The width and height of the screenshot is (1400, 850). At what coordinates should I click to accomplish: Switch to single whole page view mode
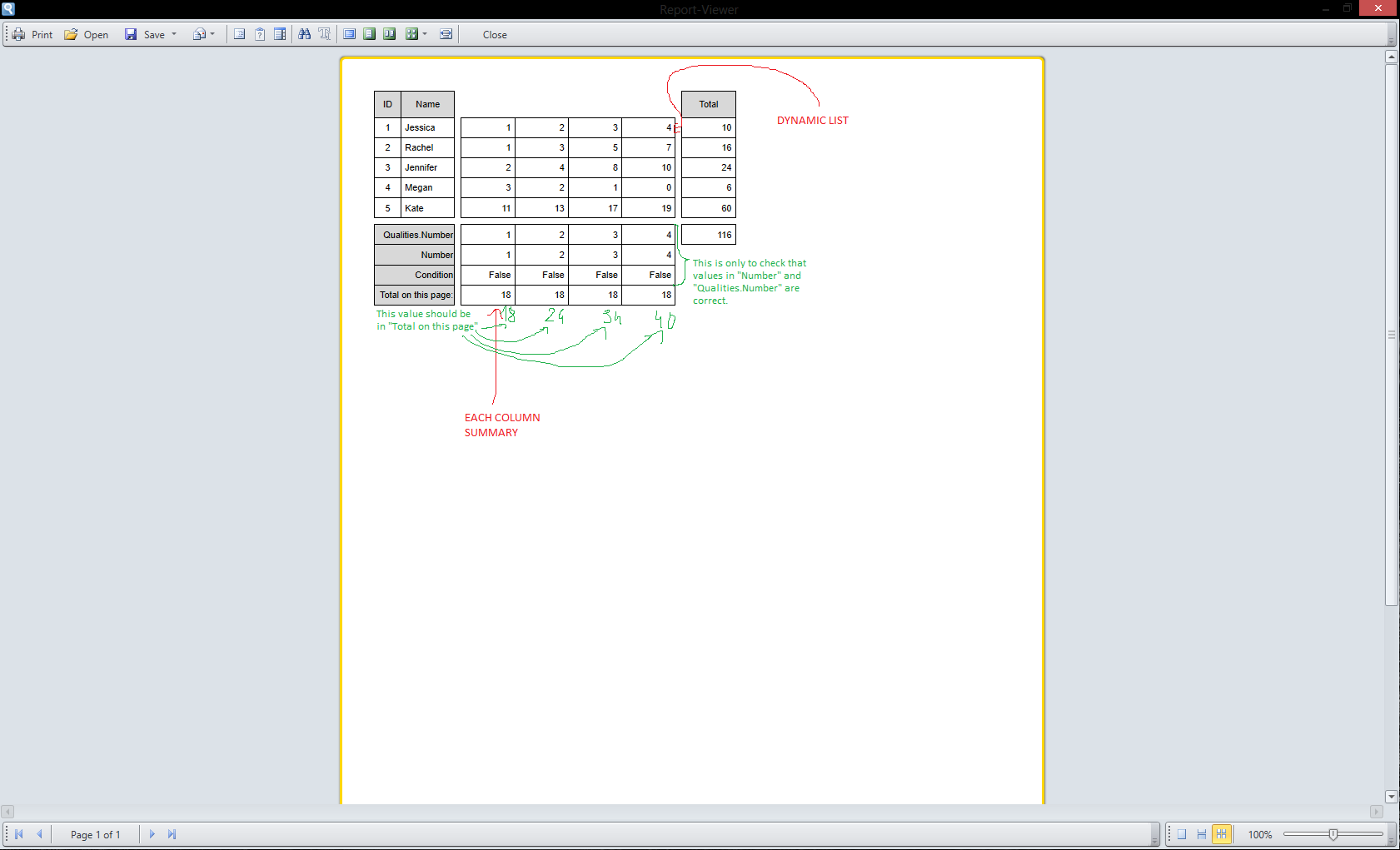369,34
